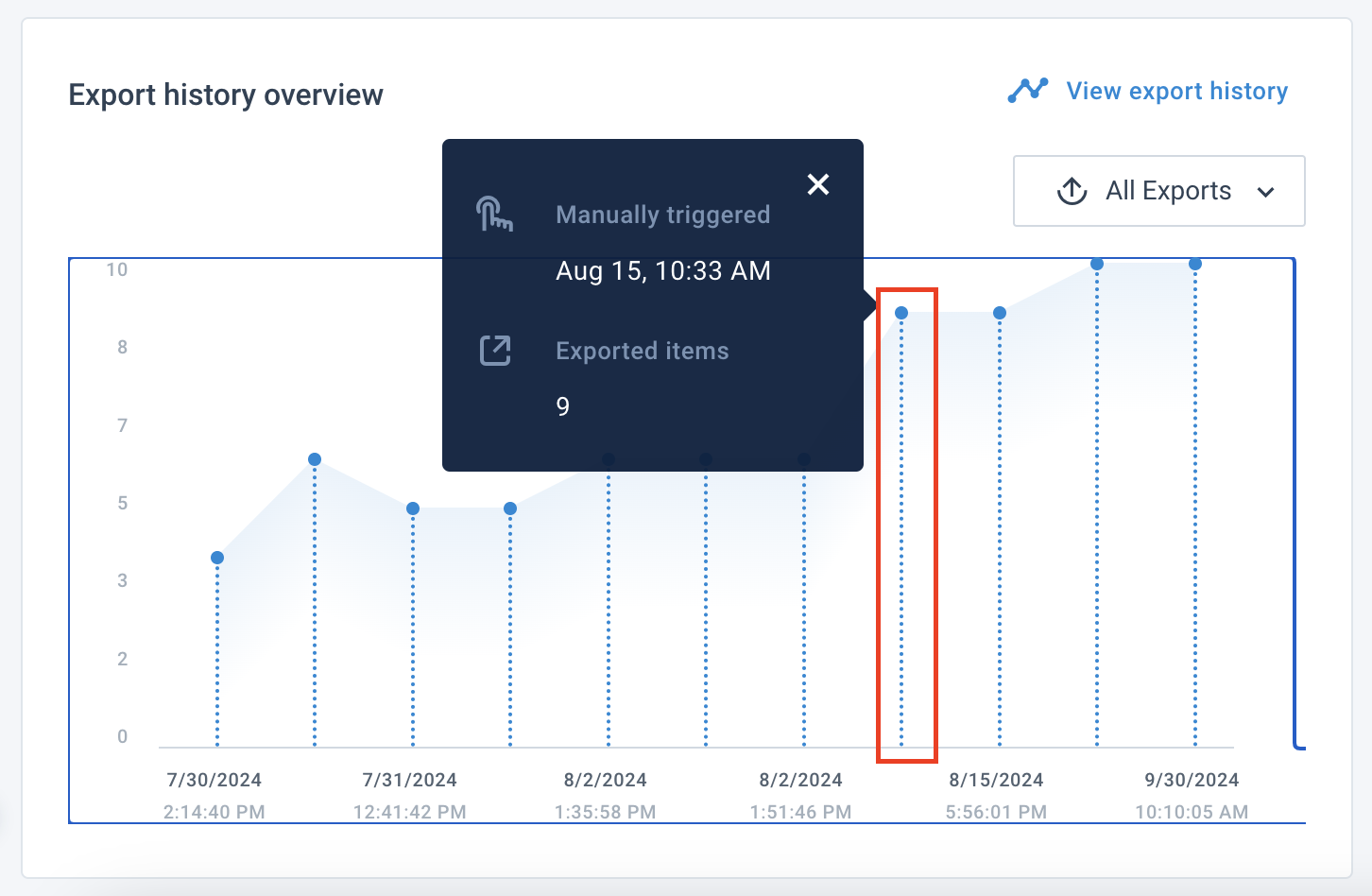Click the y-axis value 0
The width and height of the screenshot is (1372, 896).
pyautogui.click(x=123, y=736)
